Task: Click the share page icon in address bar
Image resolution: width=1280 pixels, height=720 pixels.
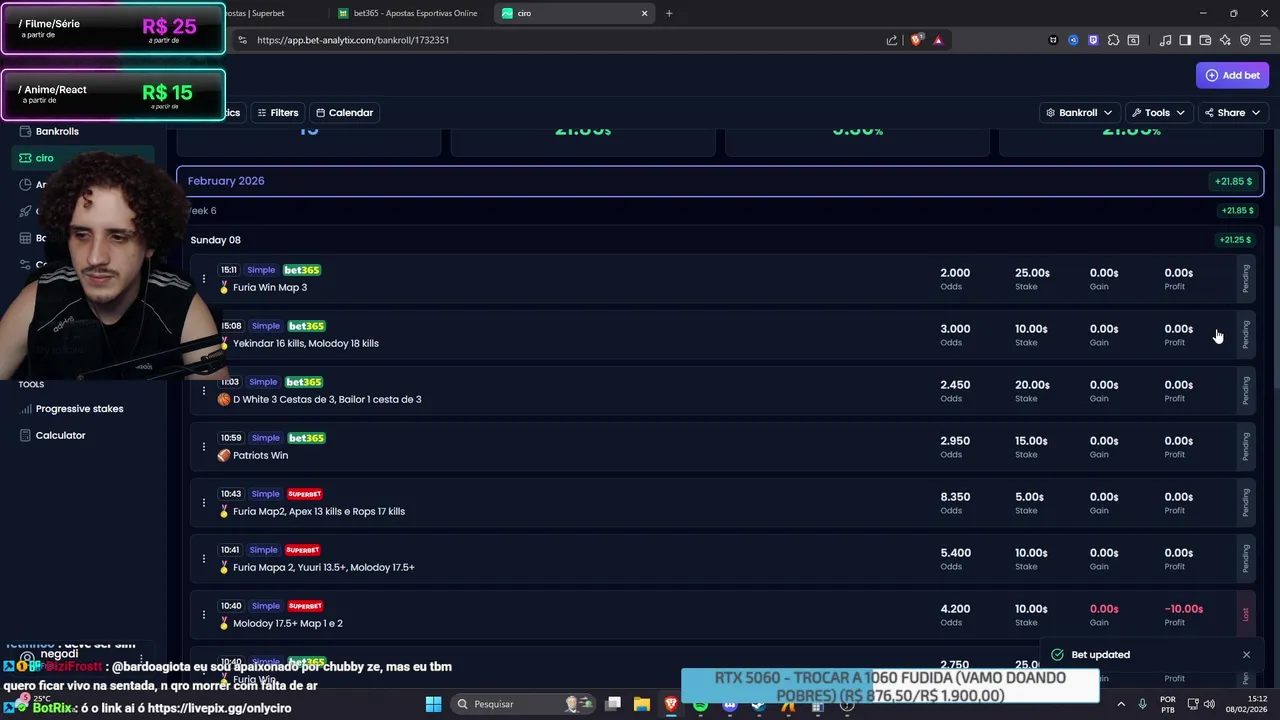Action: (x=892, y=40)
